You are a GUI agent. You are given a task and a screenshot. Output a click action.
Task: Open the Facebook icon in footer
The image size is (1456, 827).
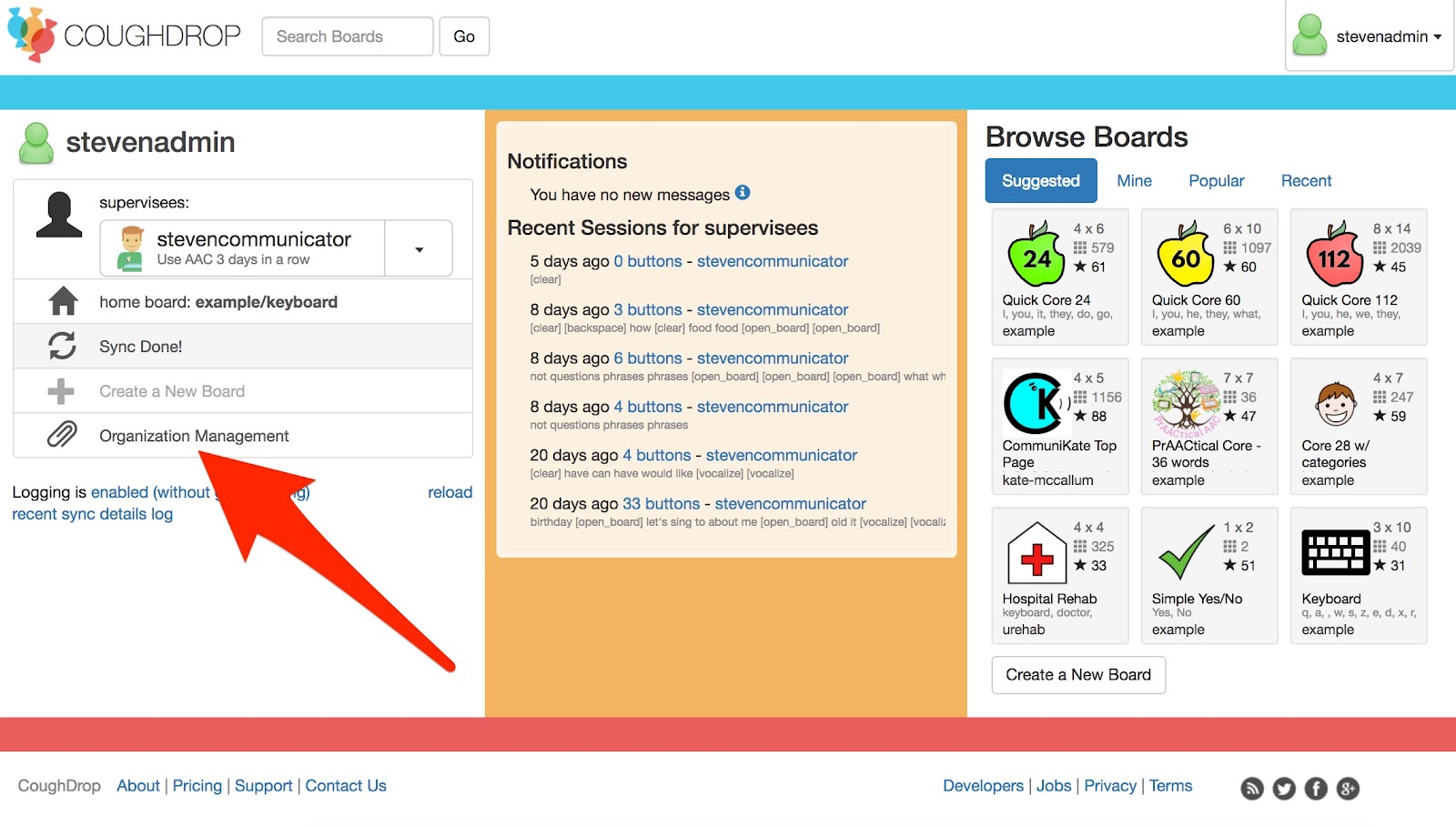tap(1316, 789)
